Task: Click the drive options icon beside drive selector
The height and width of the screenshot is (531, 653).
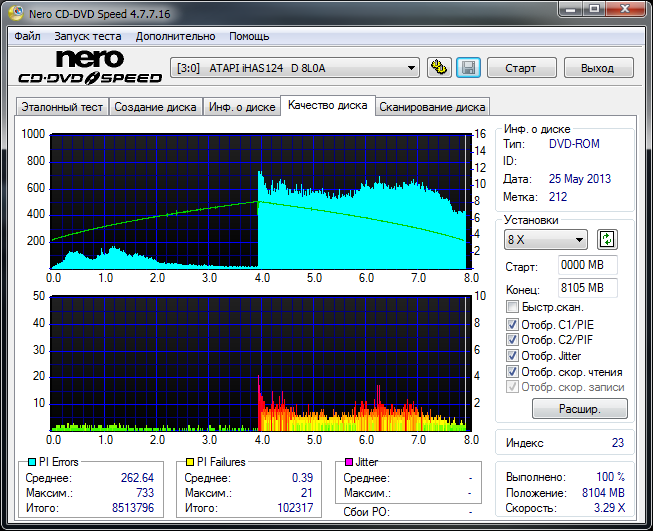Action: tap(439, 68)
